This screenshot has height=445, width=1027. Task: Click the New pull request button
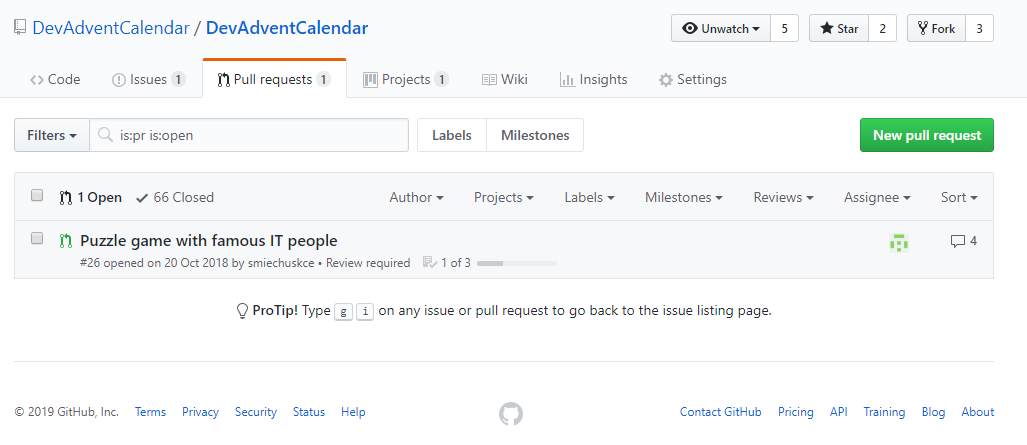point(926,135)
